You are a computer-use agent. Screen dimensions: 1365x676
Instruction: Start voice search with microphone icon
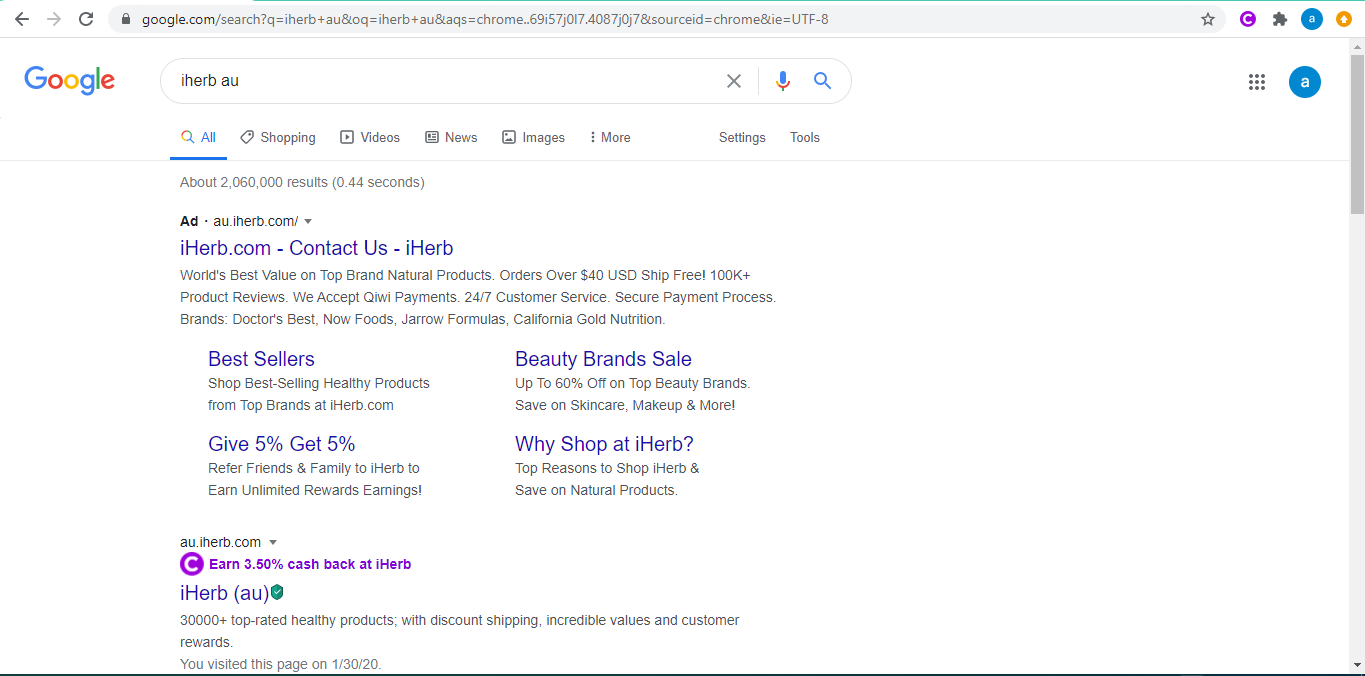pyautogui.click(x=783, y=81)
